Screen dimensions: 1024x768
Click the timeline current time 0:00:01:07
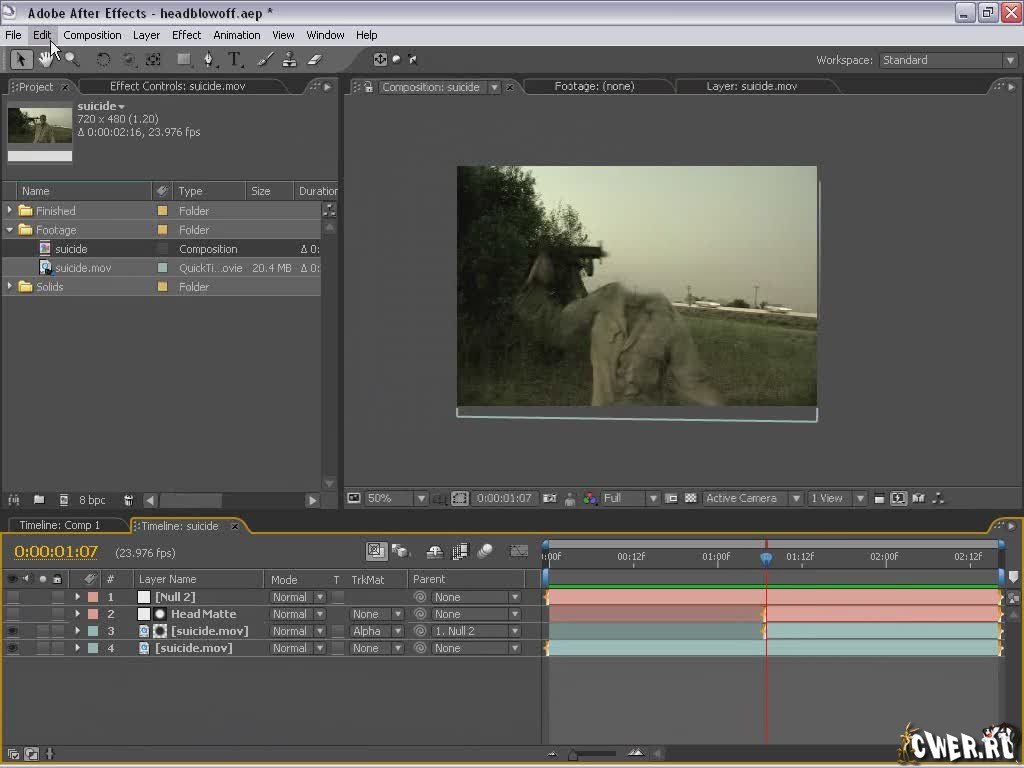click(56, 552)
